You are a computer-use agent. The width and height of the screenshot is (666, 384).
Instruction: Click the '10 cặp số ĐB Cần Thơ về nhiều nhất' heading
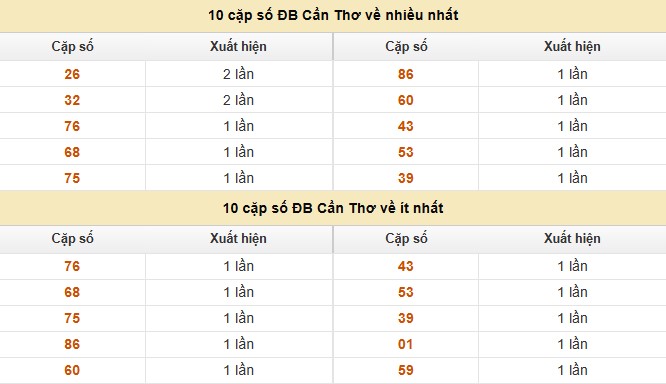pos(333,15)
